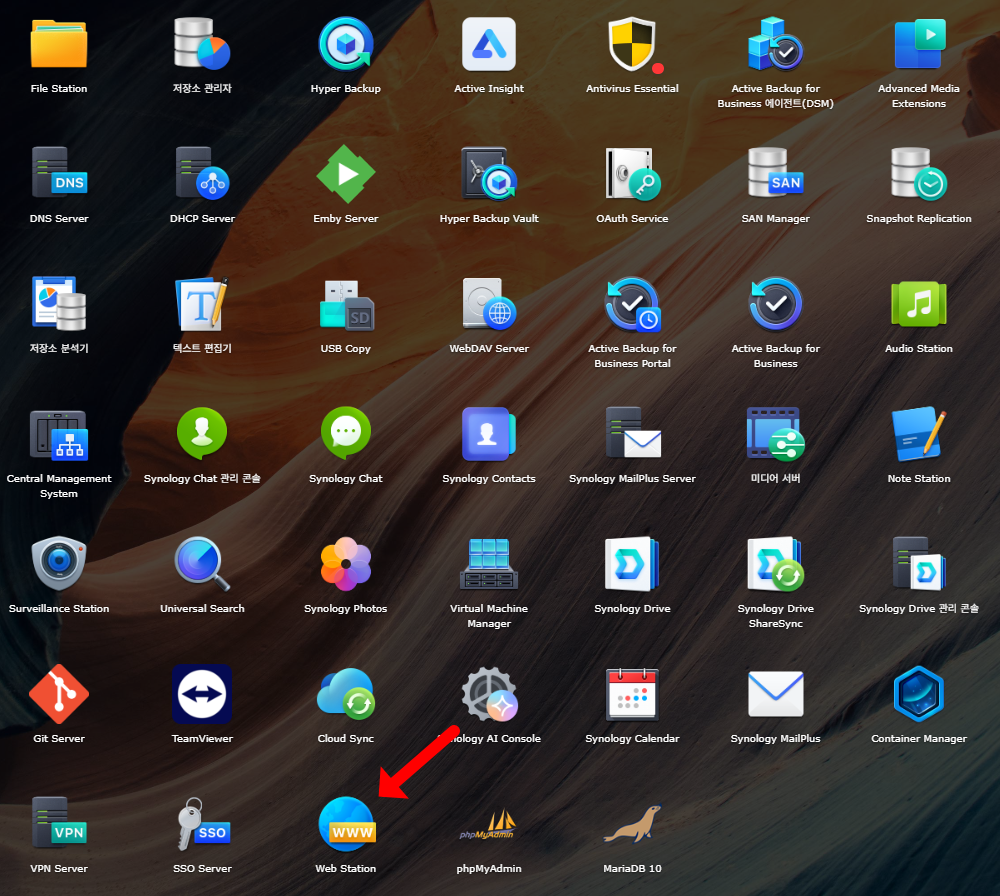Launch Synology Calendar

632,694
